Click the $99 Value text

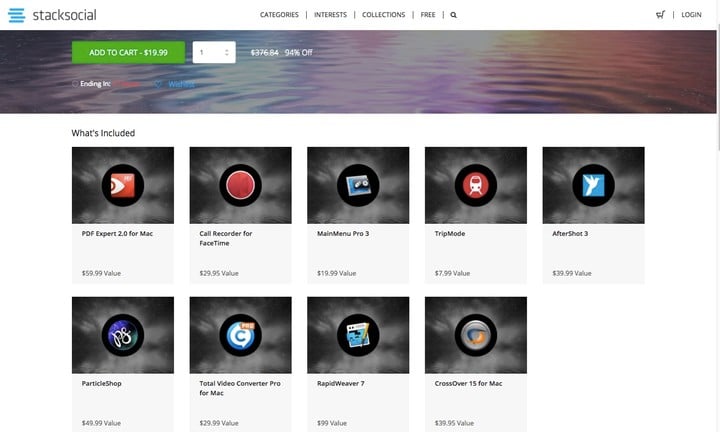click(x=332, y=423)
